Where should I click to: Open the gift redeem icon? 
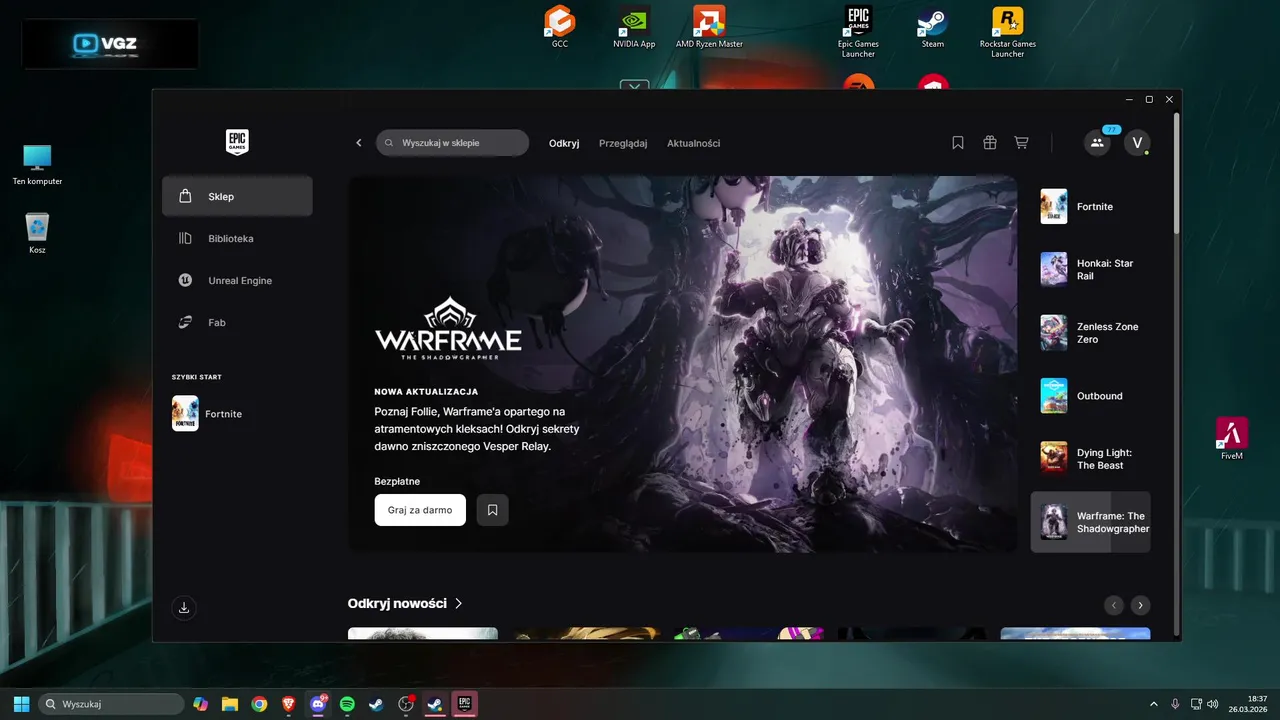pyautogui.click(x=990, y=143)
